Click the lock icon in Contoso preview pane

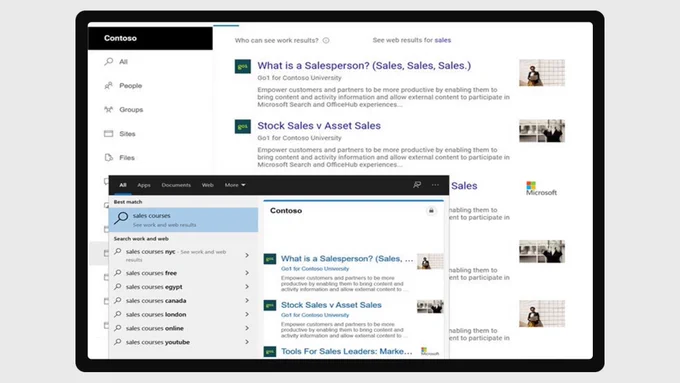tap(431, 211)
